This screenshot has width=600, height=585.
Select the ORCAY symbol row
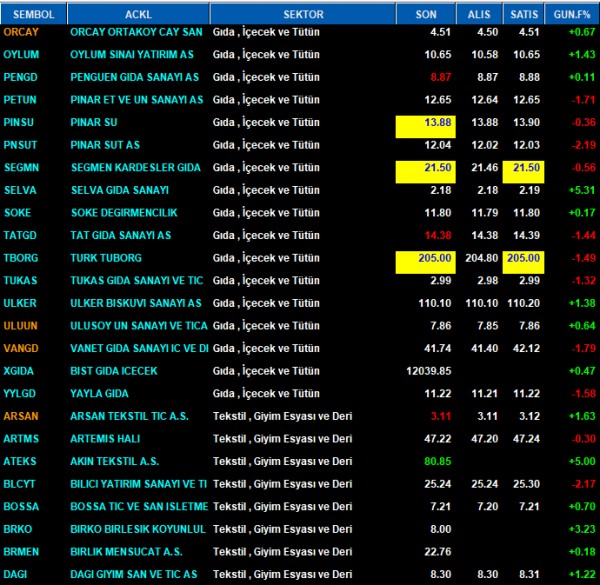[x=21, y=32]
